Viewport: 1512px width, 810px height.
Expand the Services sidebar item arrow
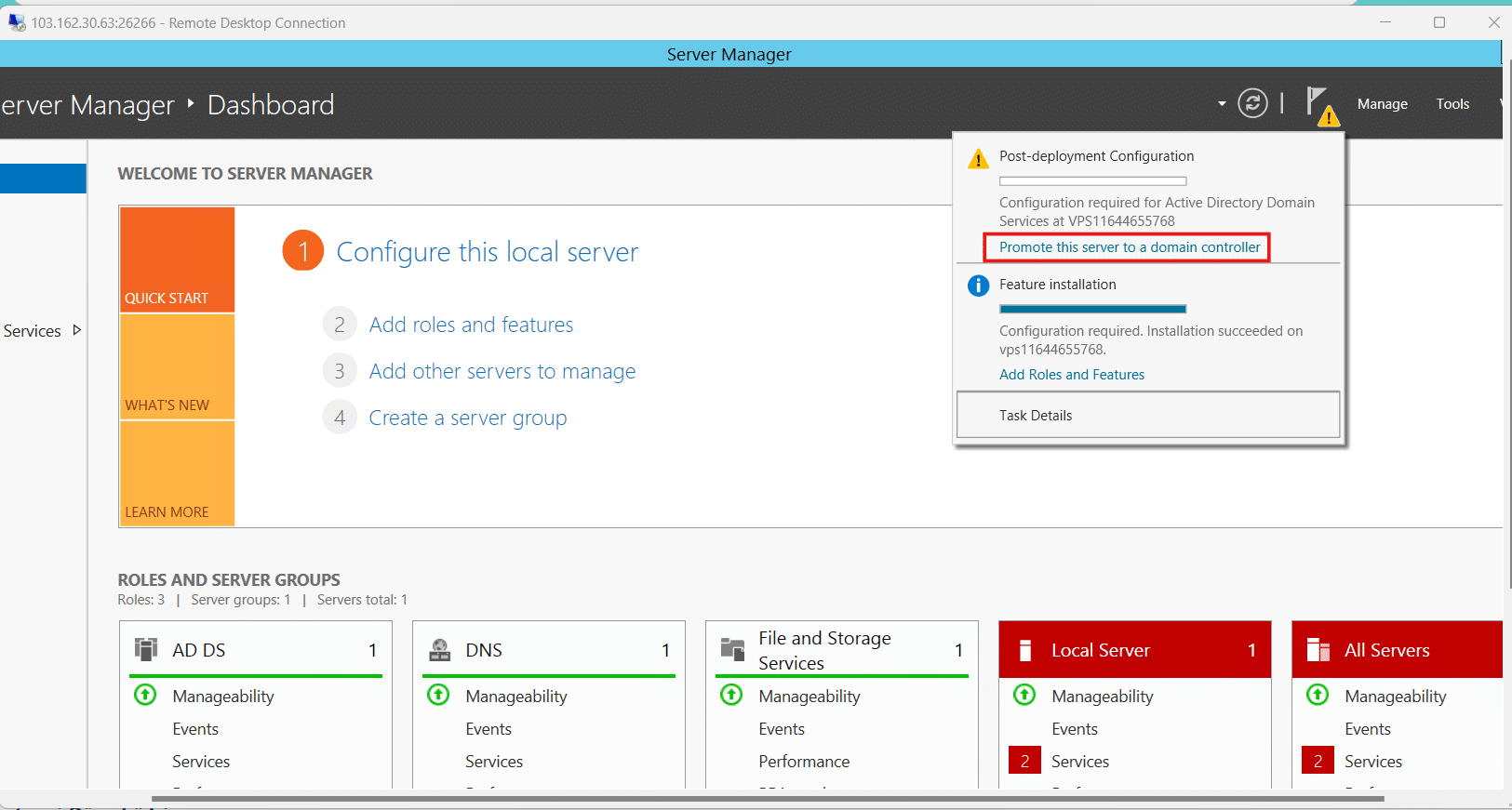[x=76, y=330]
